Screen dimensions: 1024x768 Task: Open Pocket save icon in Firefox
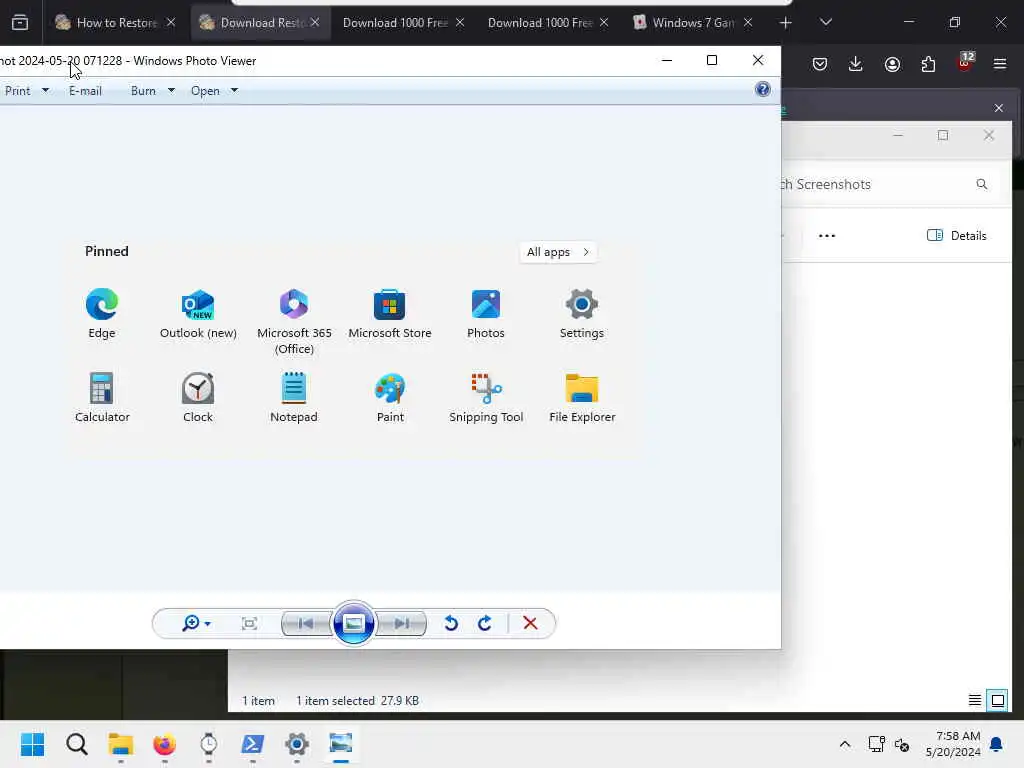tap(820, 64)
